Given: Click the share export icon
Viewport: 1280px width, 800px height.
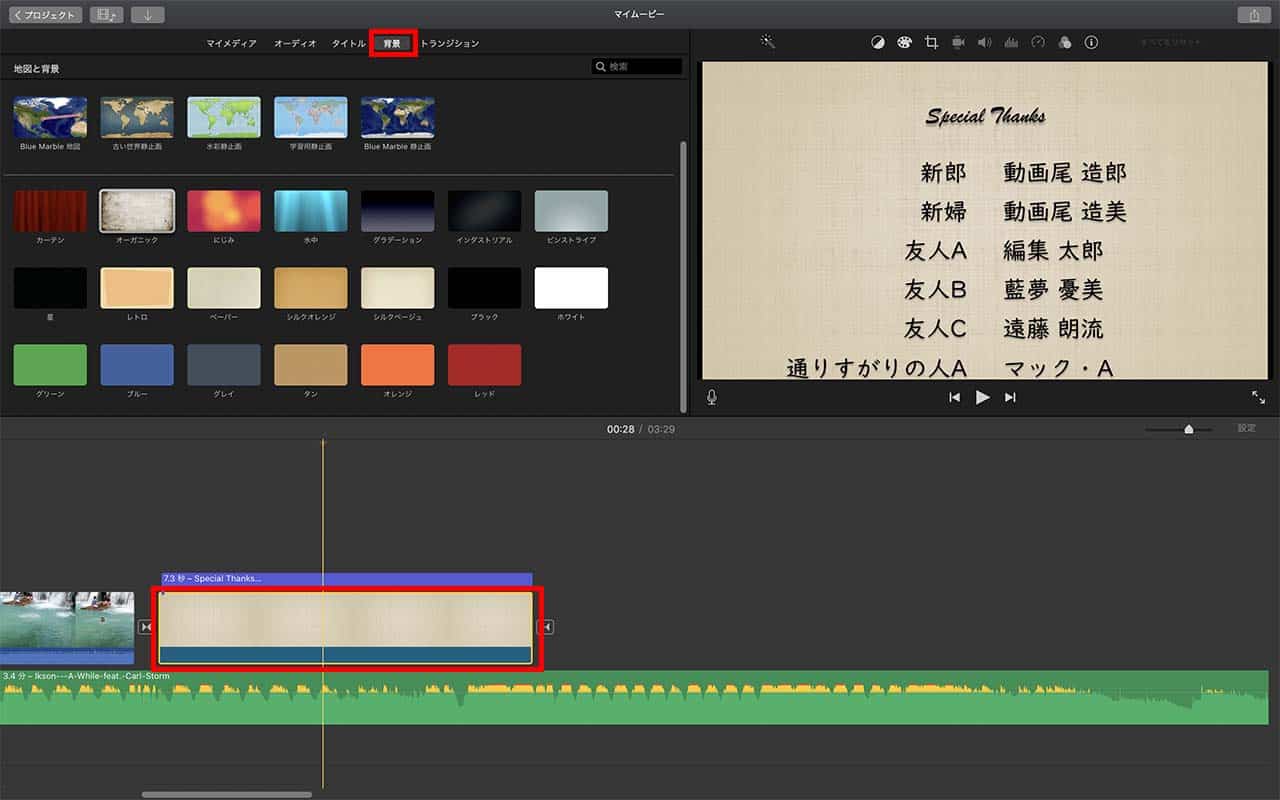Looking at the screenshot, I should click(1253, 15).
